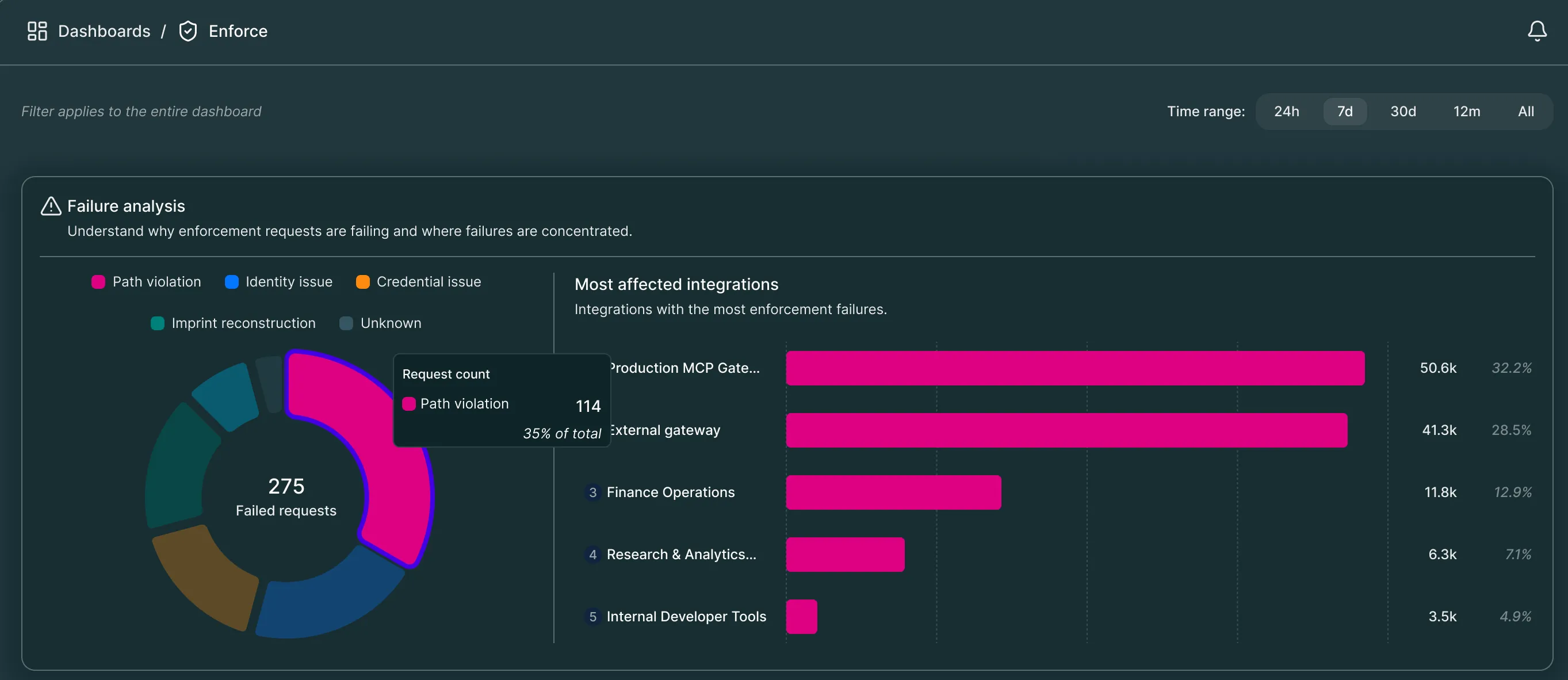Click the Time range label

point(1205,112)
